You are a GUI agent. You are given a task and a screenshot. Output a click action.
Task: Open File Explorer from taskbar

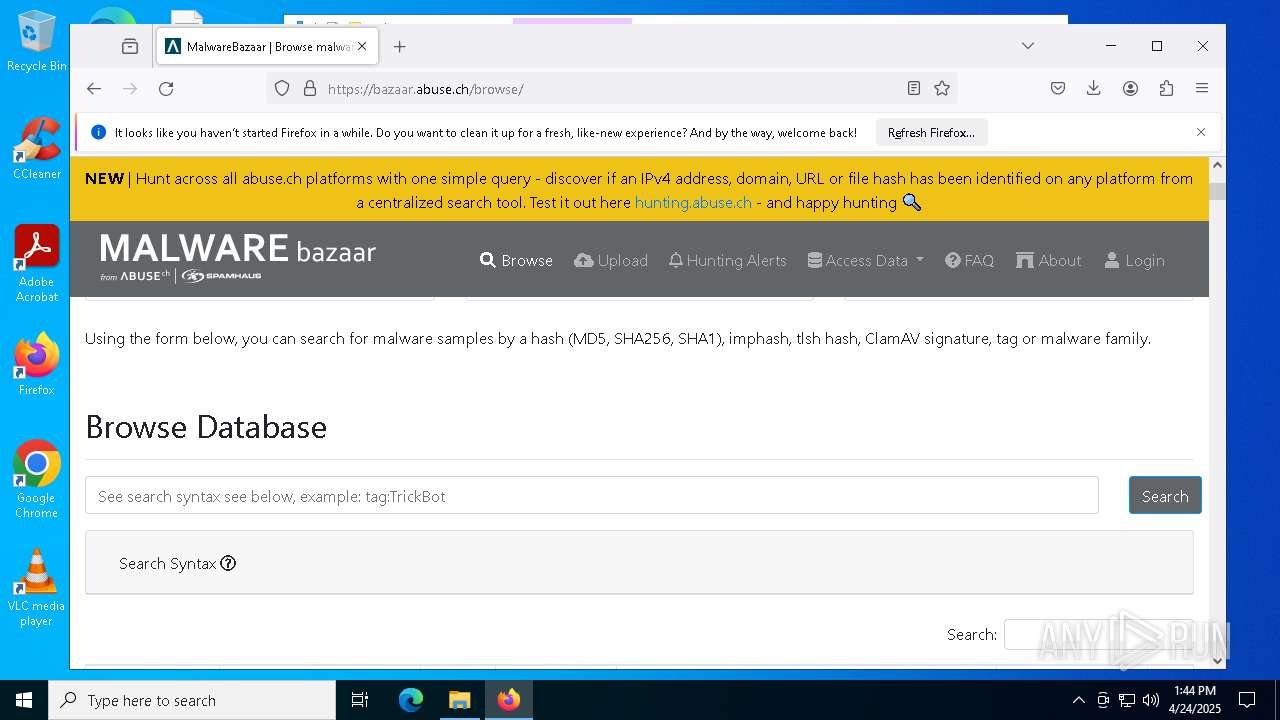click(459, 700)
